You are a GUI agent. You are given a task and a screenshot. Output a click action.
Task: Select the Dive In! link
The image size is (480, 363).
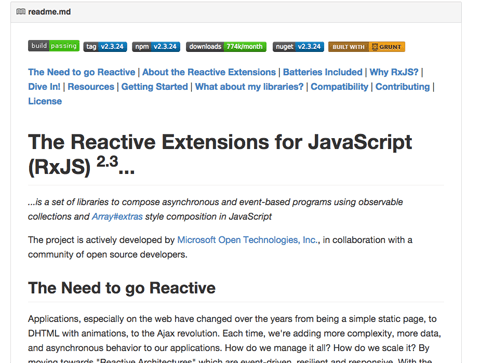(x=44, y=87)
